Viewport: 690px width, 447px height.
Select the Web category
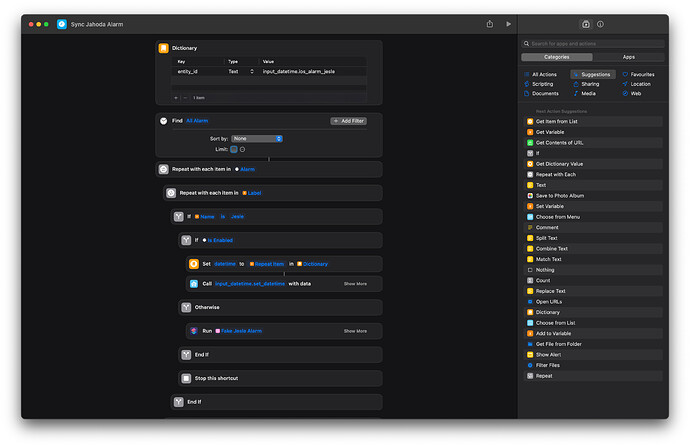pyautogui.click(x=632, y=94)
